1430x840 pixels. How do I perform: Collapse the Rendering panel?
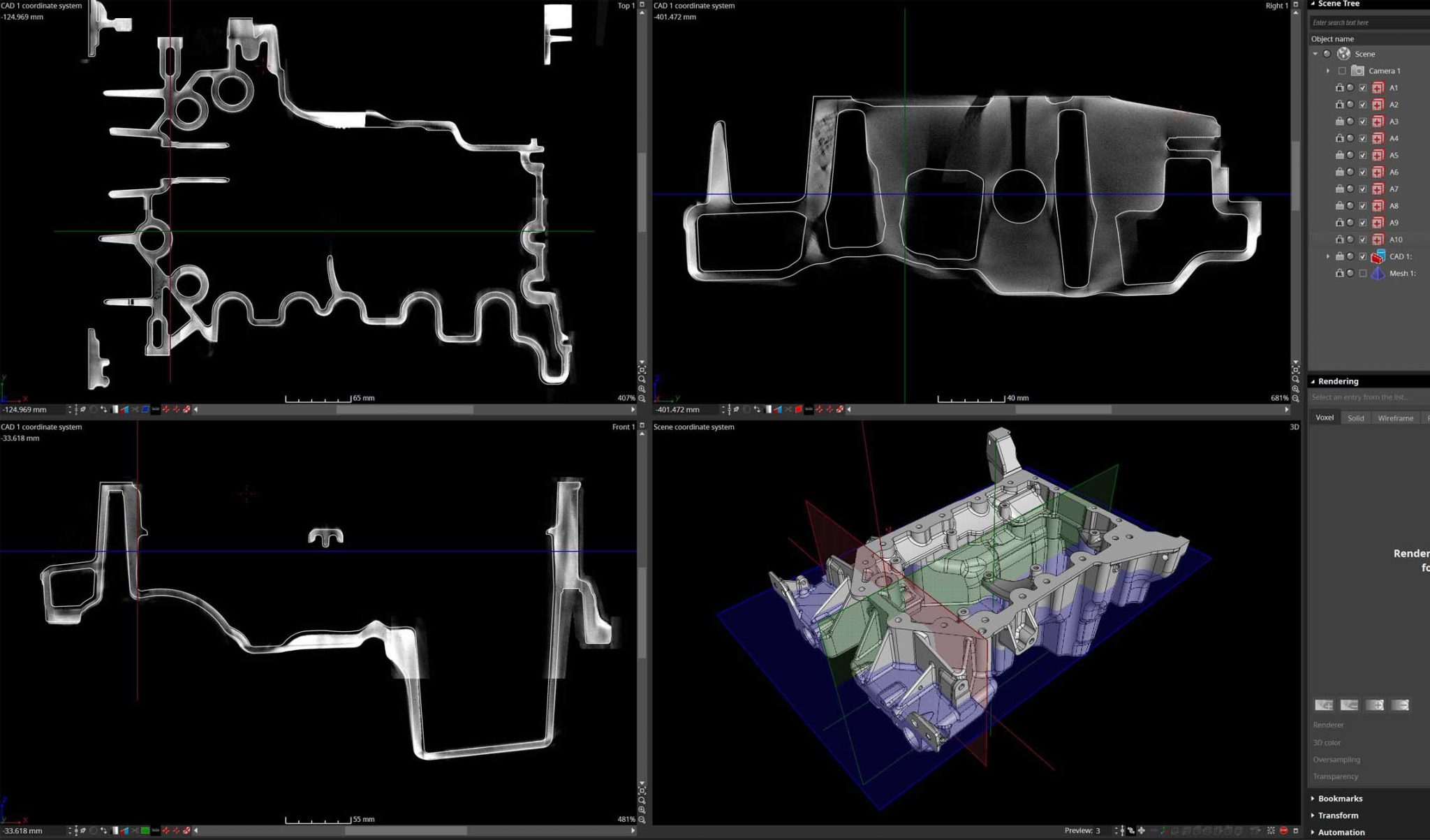(1313, 381)
